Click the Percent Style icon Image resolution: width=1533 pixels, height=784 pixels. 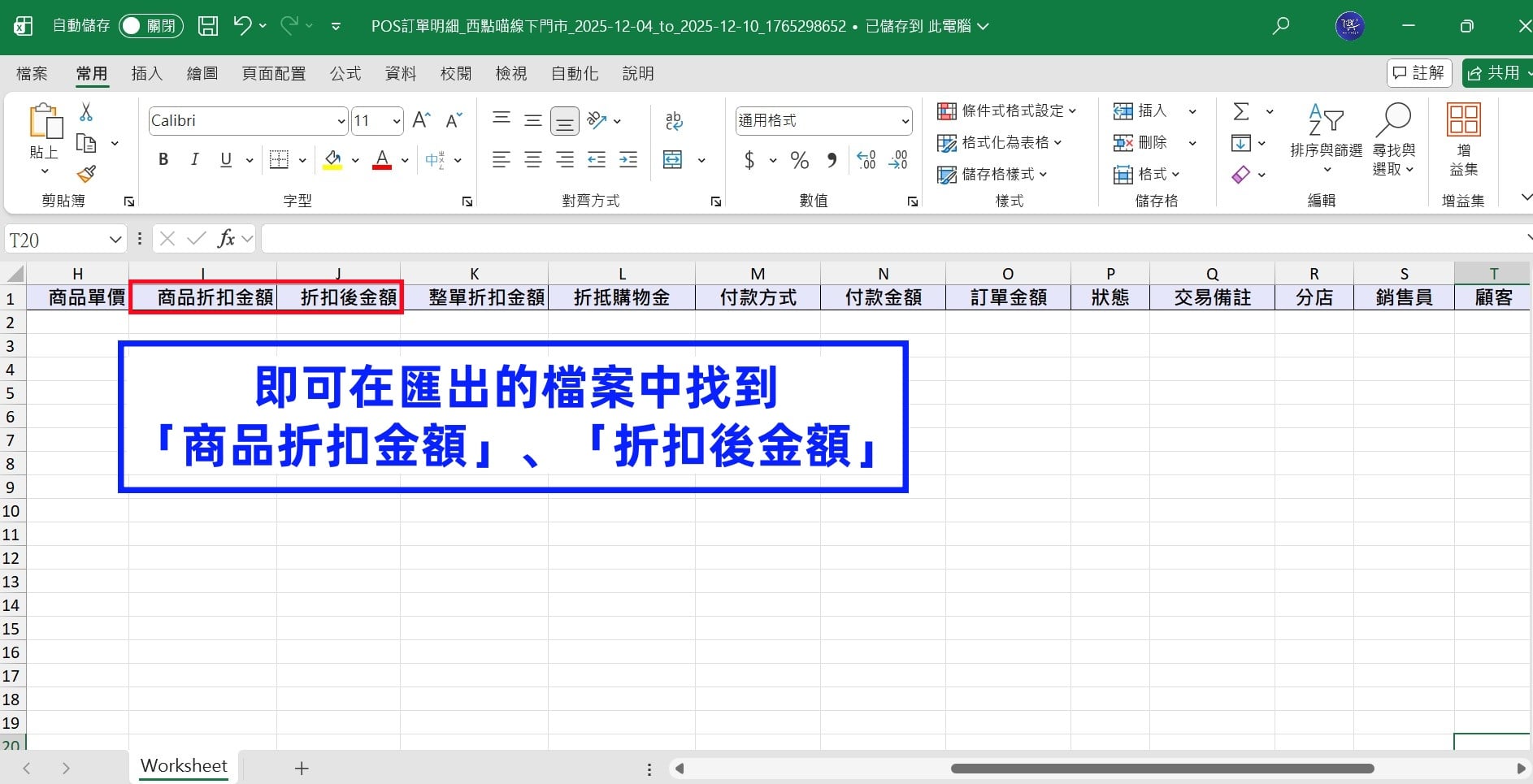pos(800,159)
